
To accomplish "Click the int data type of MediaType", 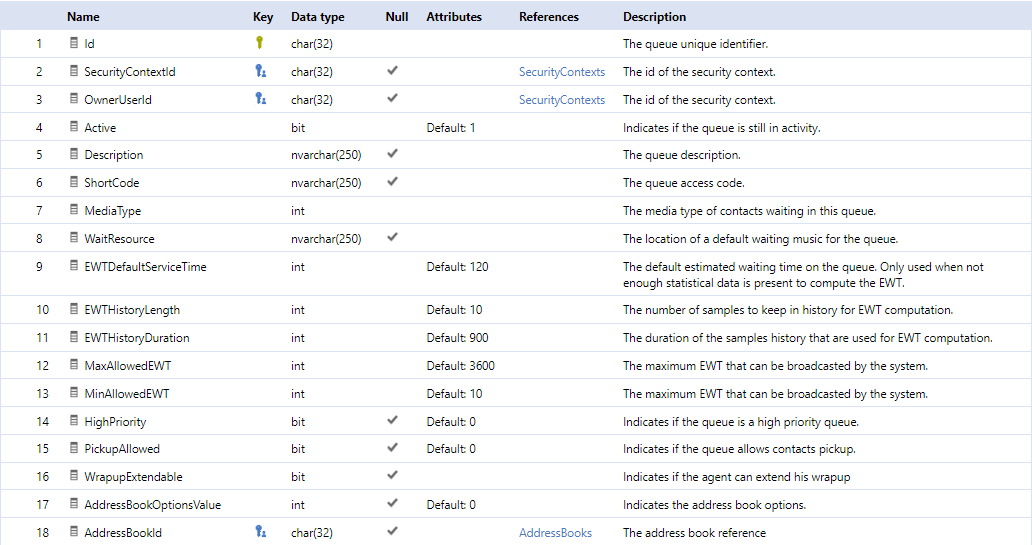I will point(297,211).
